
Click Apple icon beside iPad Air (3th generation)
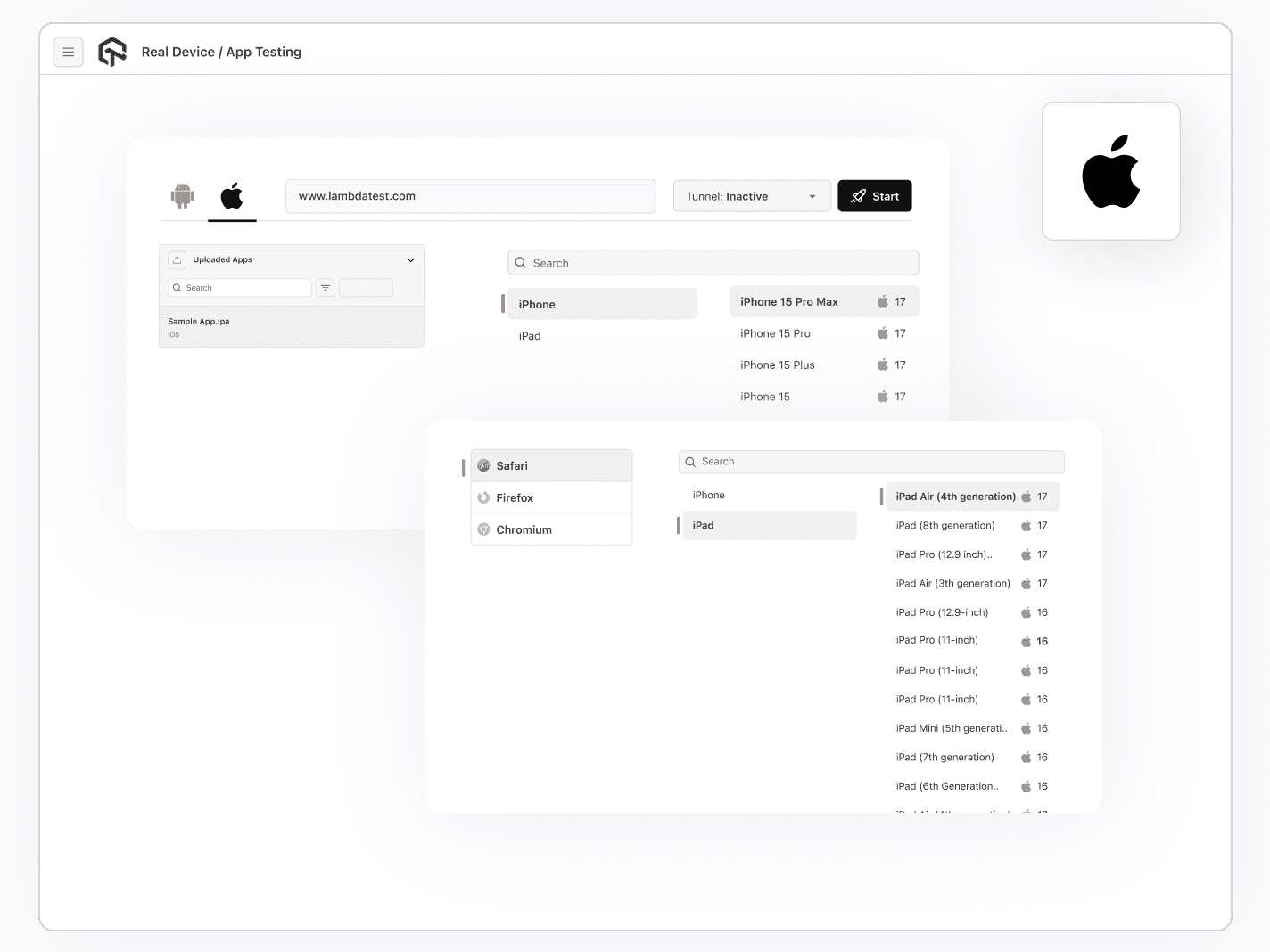[x=1026, y=583]
